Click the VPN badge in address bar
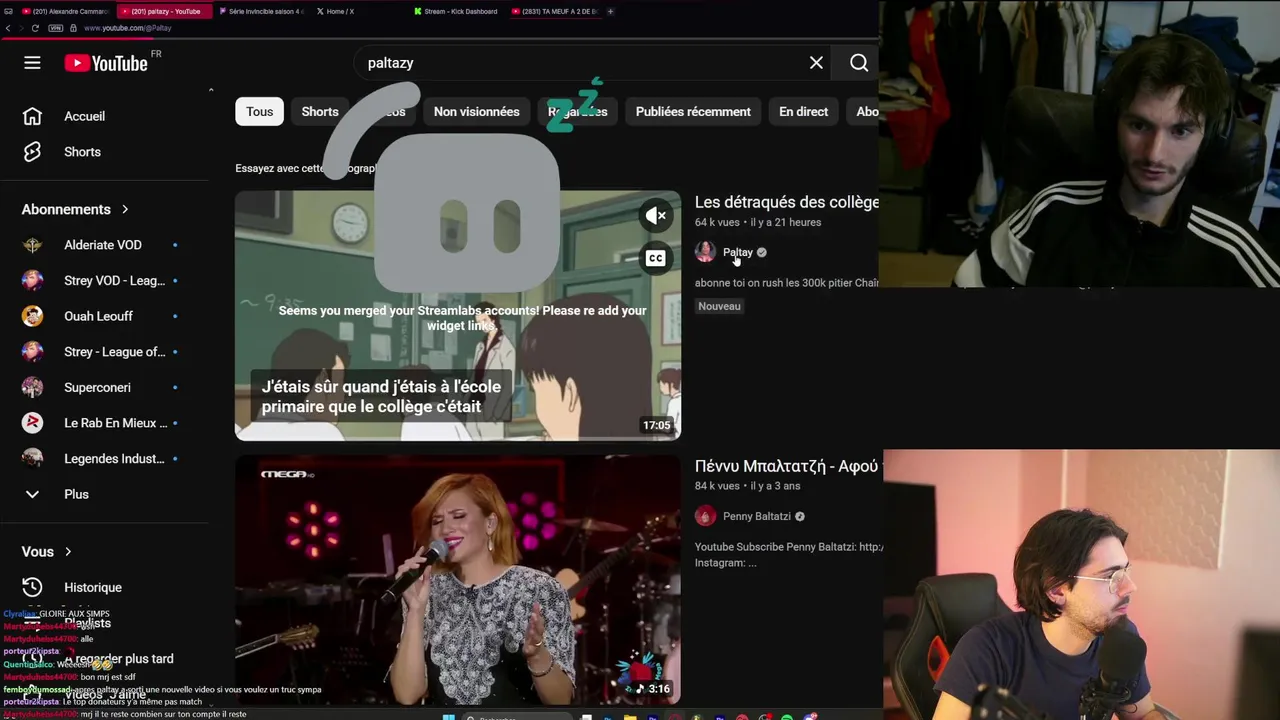This screenshot has height=720, width=1280. [x=57, y=28]
